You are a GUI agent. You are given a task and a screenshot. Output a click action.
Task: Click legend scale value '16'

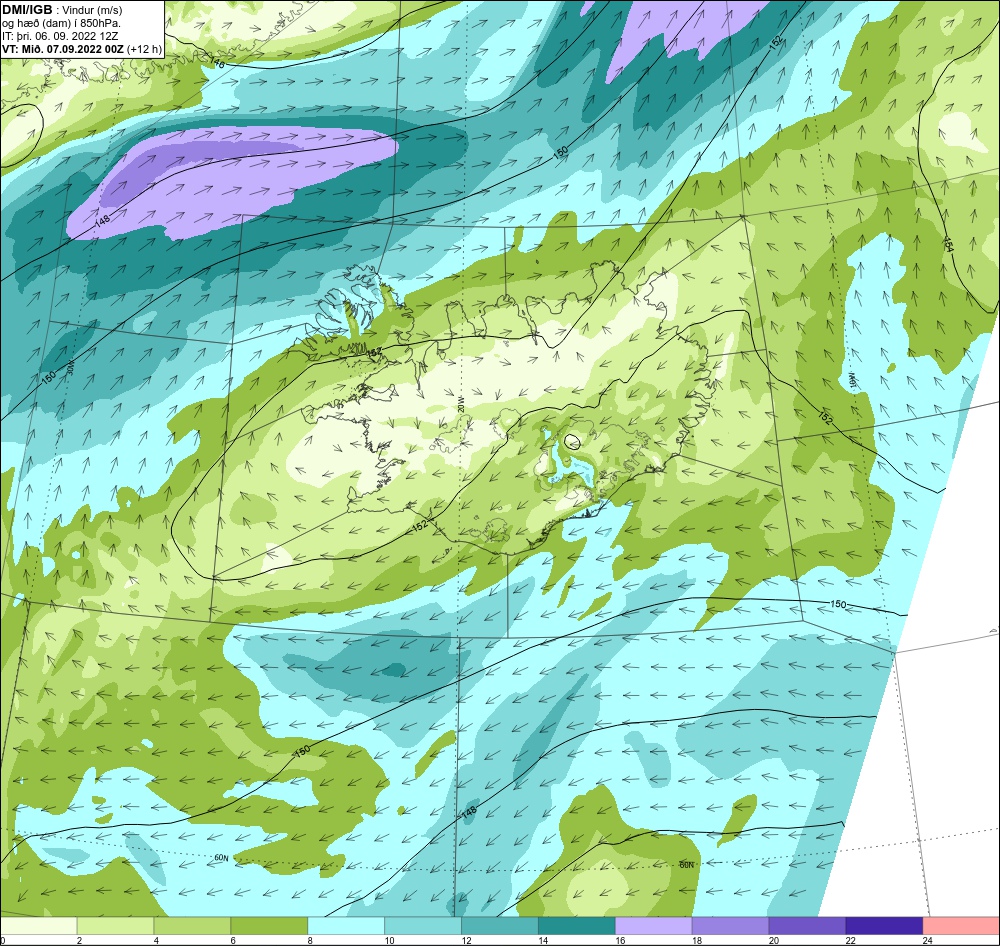click(620, 940)
